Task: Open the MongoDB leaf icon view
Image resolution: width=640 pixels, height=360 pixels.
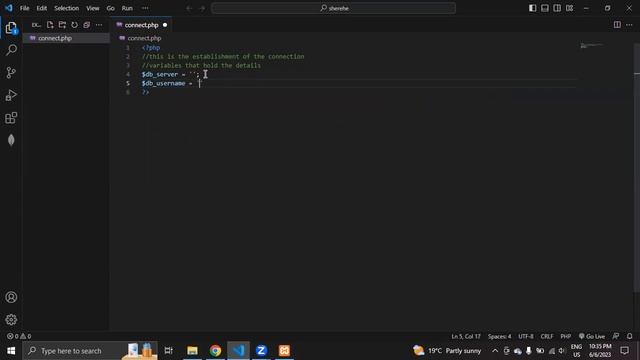Action: 11,140
